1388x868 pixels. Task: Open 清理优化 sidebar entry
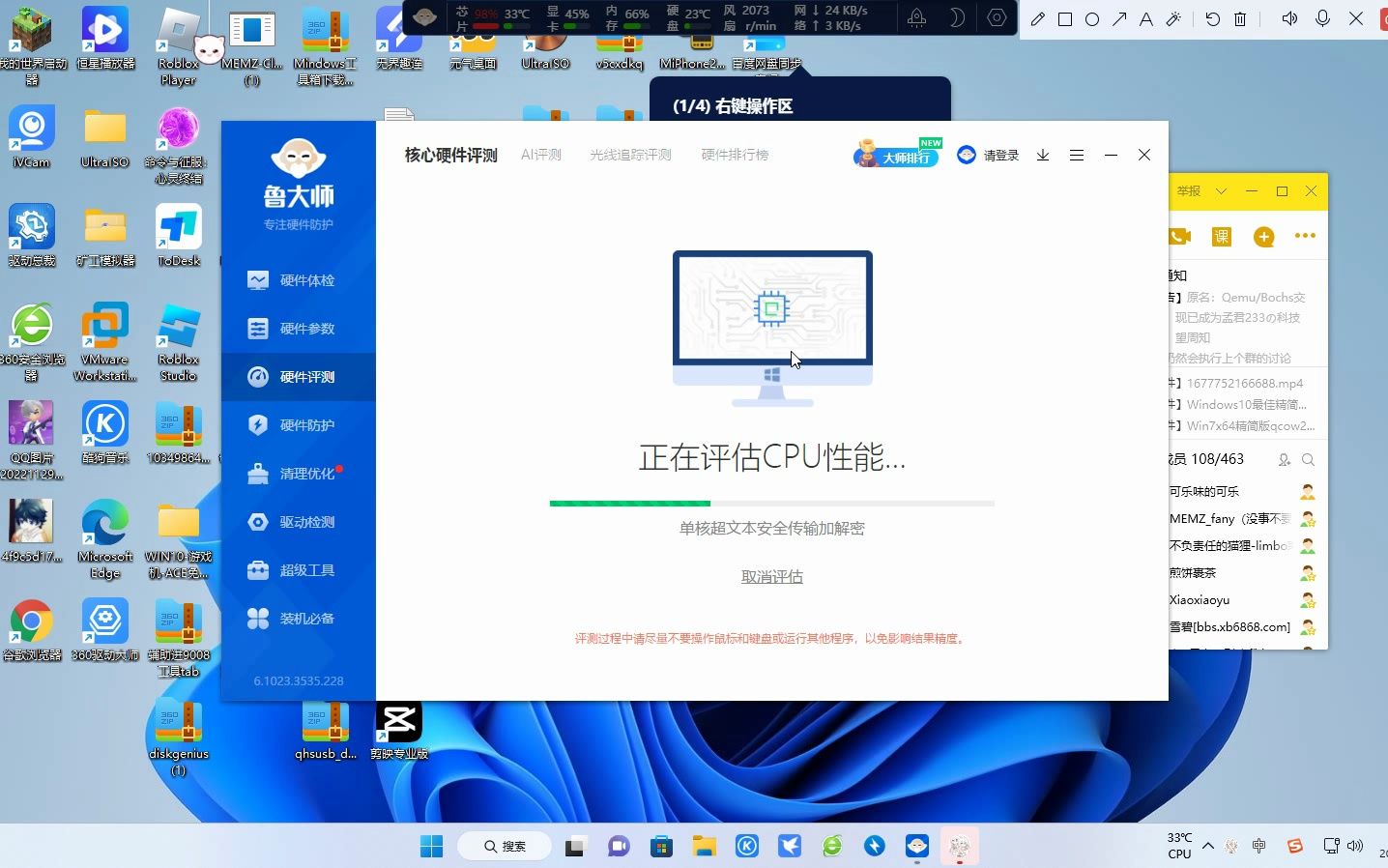pos(298,474)
